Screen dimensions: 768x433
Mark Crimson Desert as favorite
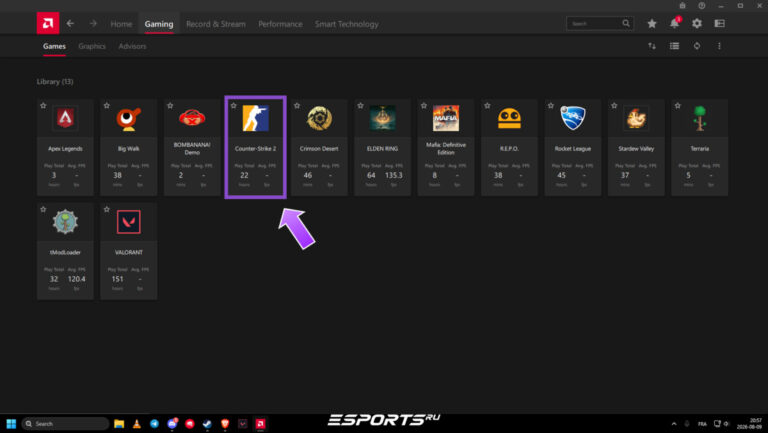pyautogui.click(x=297, y=105)
